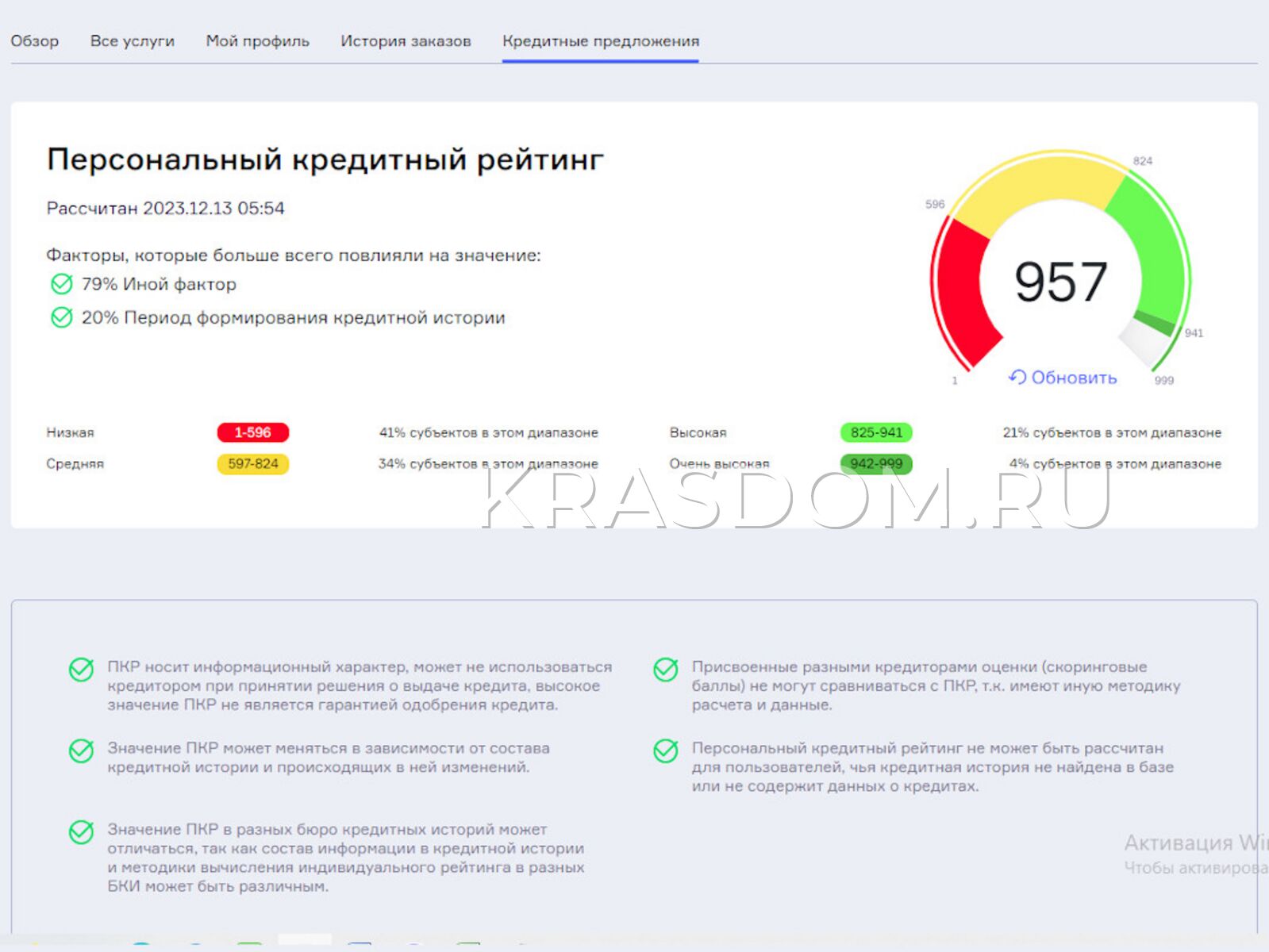Click the text 79% Иной фактор
The height and width of the screenshot is (952, 1269).
[159, 284]
